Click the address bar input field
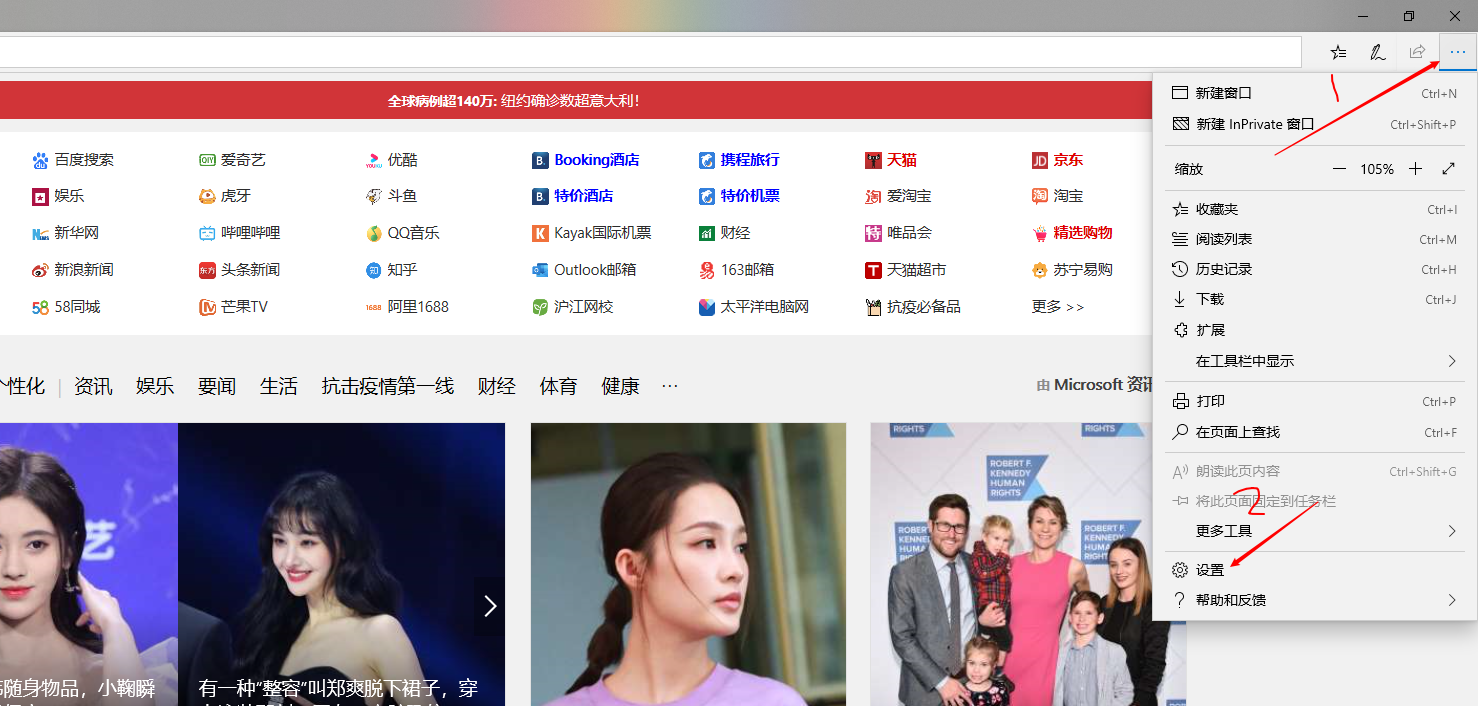Viewport: 1478px width, 706px height. click(650, 52)
